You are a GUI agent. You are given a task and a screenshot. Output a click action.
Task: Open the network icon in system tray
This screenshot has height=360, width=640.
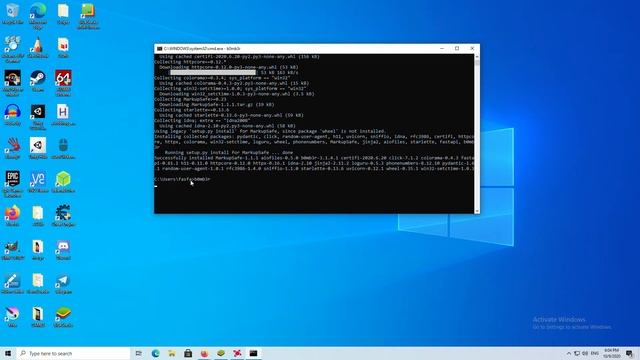click(577, 353)
